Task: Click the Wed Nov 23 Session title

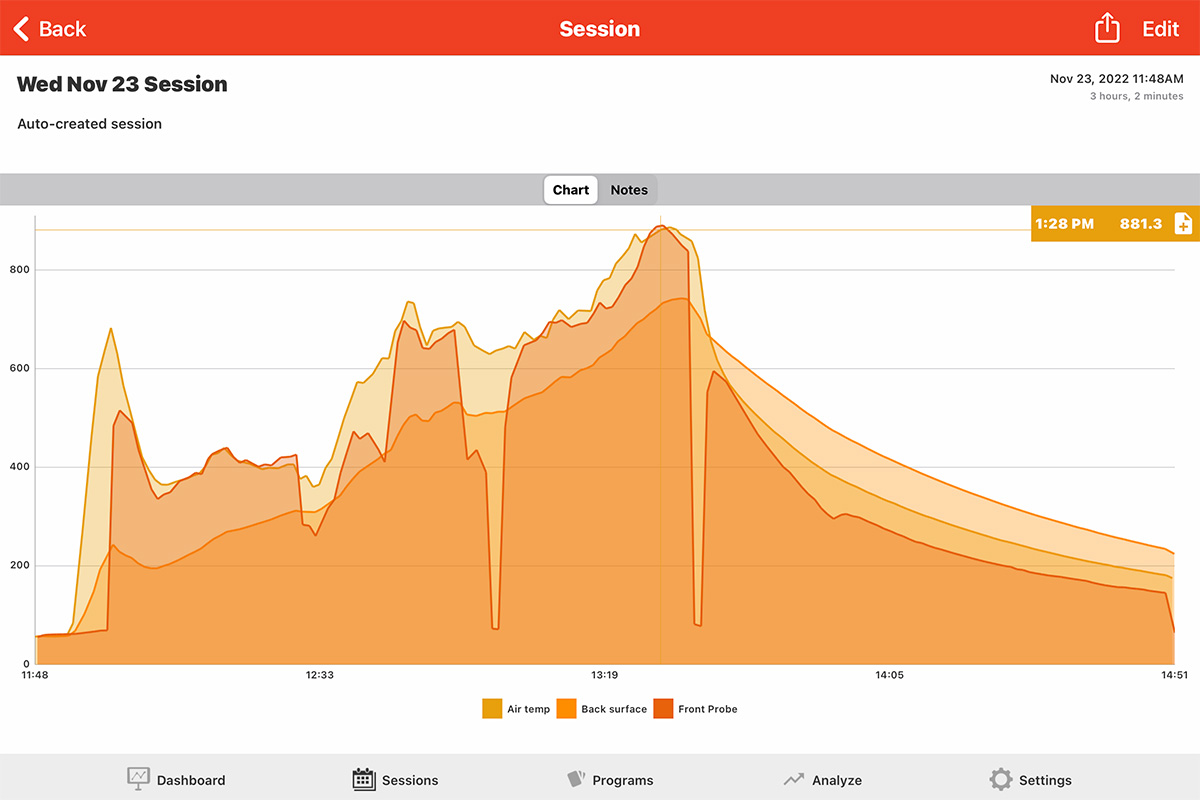Action: [x=122, y=85]
